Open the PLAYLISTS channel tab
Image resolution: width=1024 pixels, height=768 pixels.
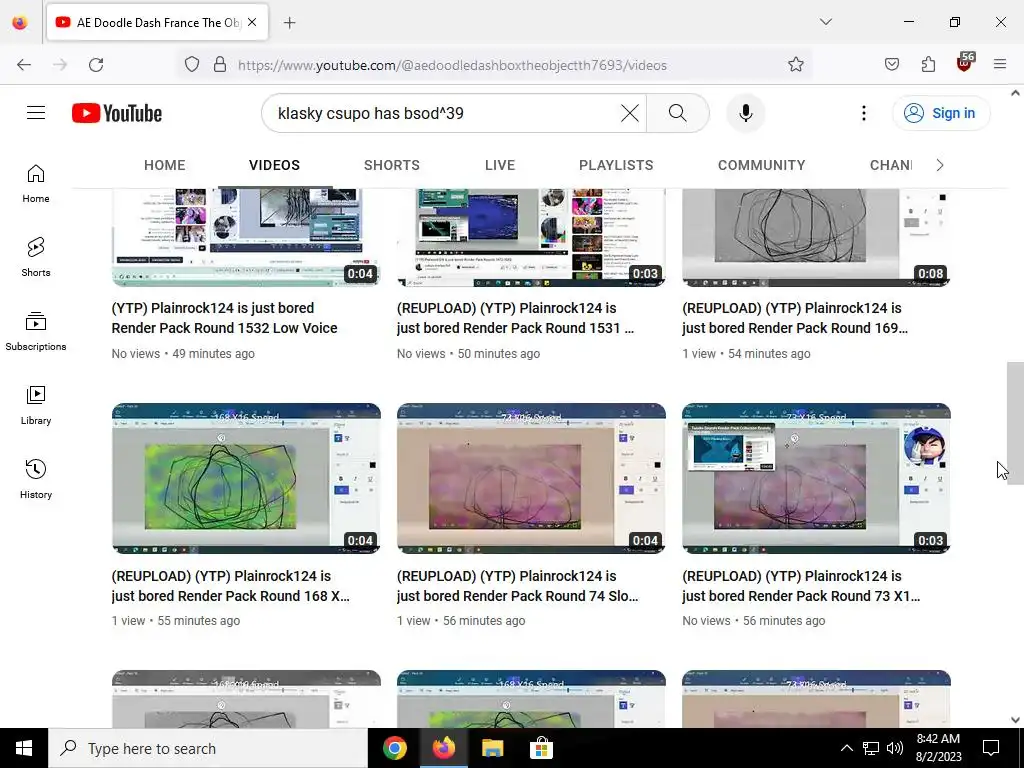pyautogui.click(x=616, y=165)
